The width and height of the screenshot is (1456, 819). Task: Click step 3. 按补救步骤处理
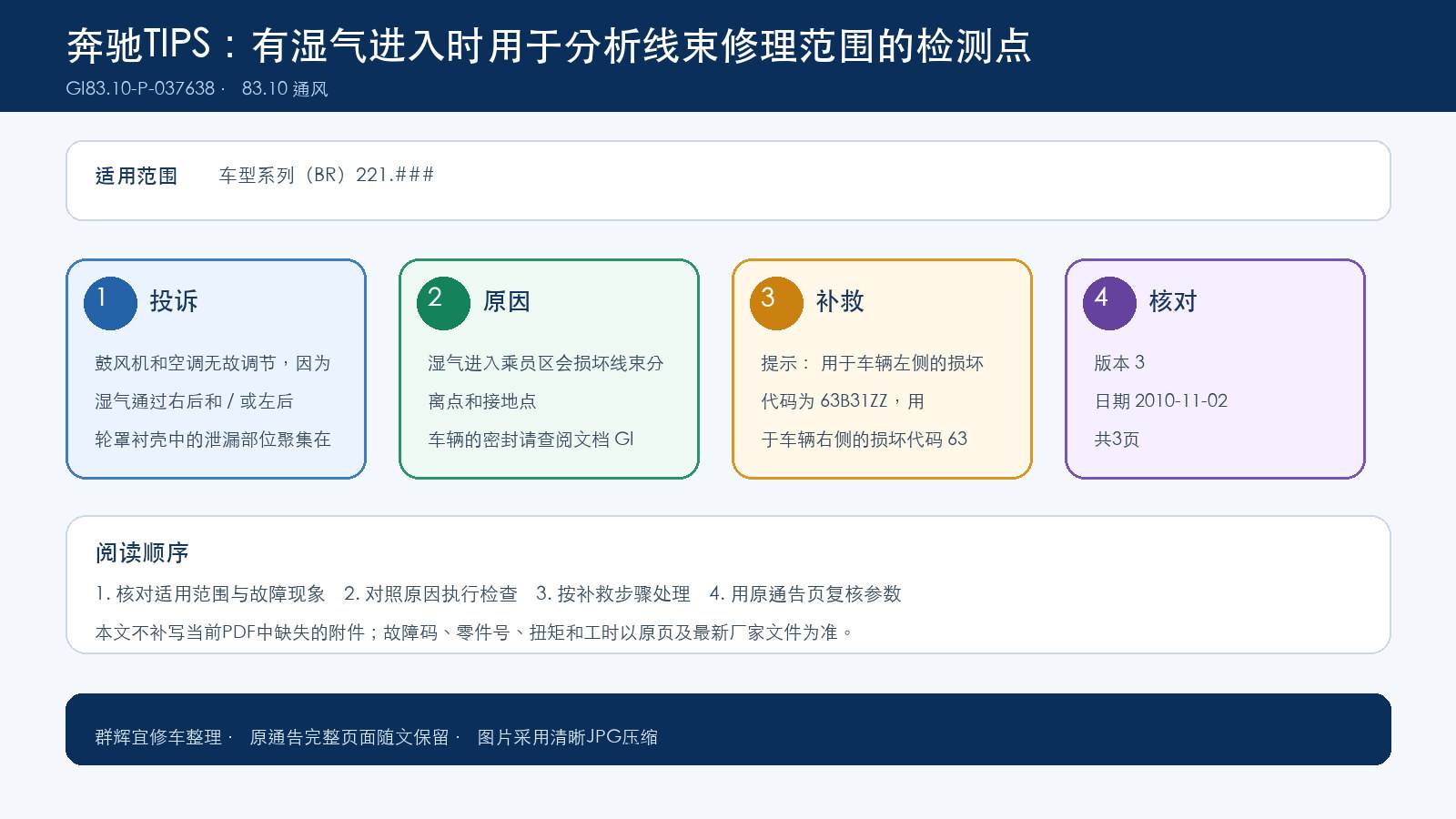tap(613, 594)
